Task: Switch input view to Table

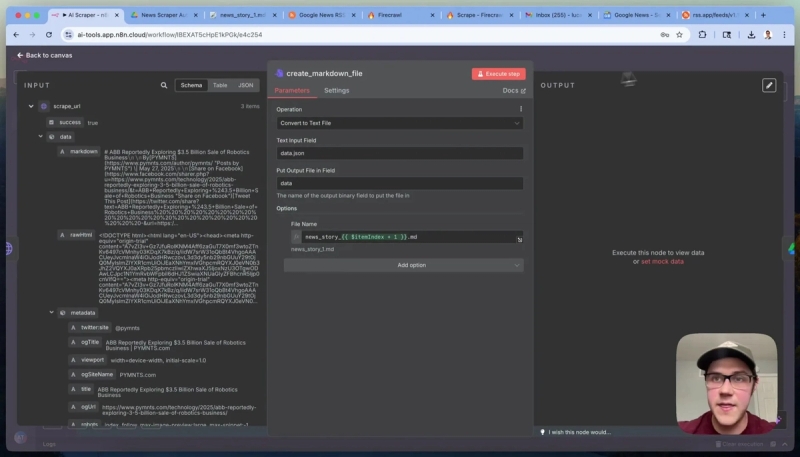Action: pos(220,85)
